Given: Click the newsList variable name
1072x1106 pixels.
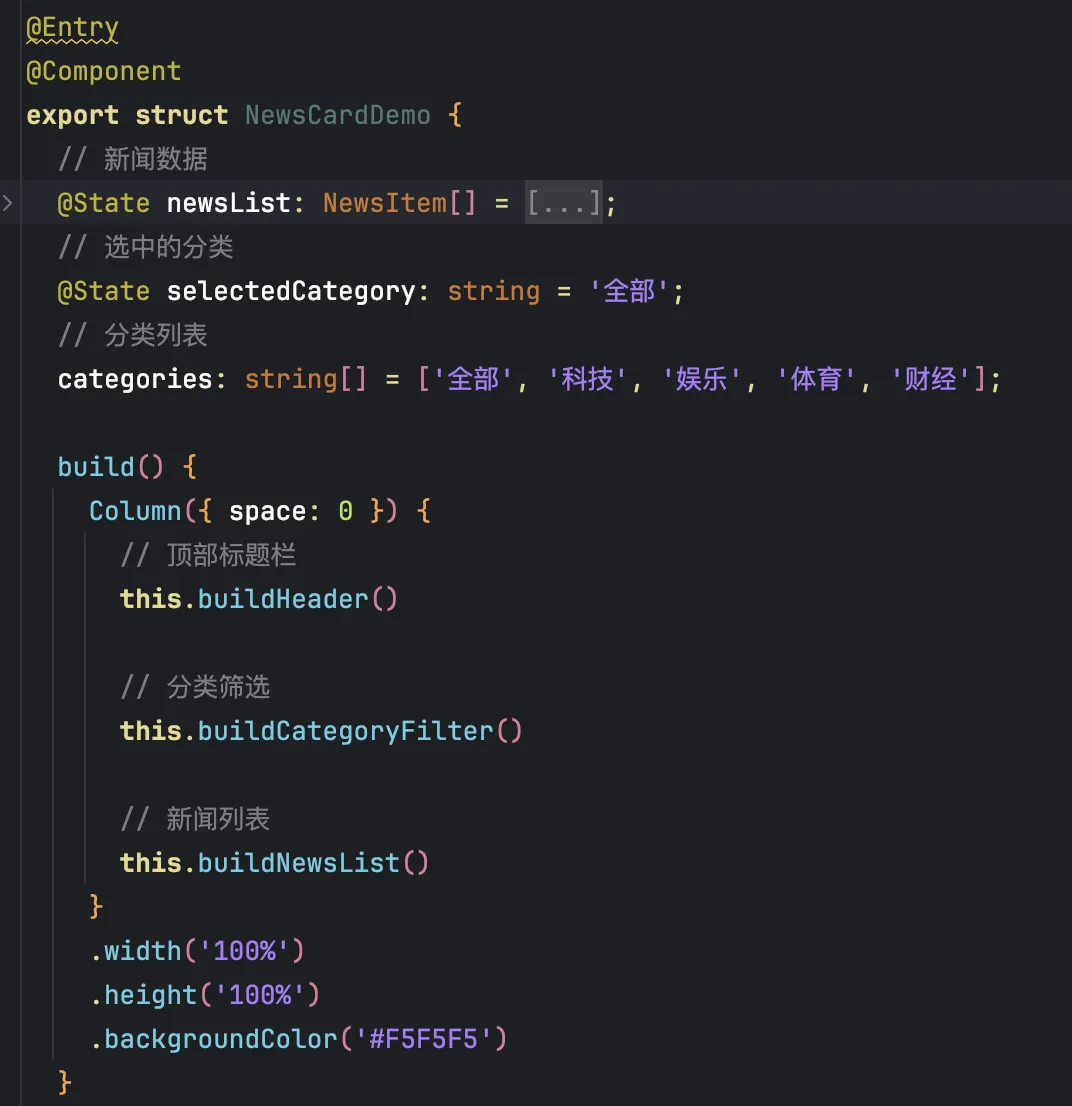Looking at the screenshot, I should tap(229, 203).
